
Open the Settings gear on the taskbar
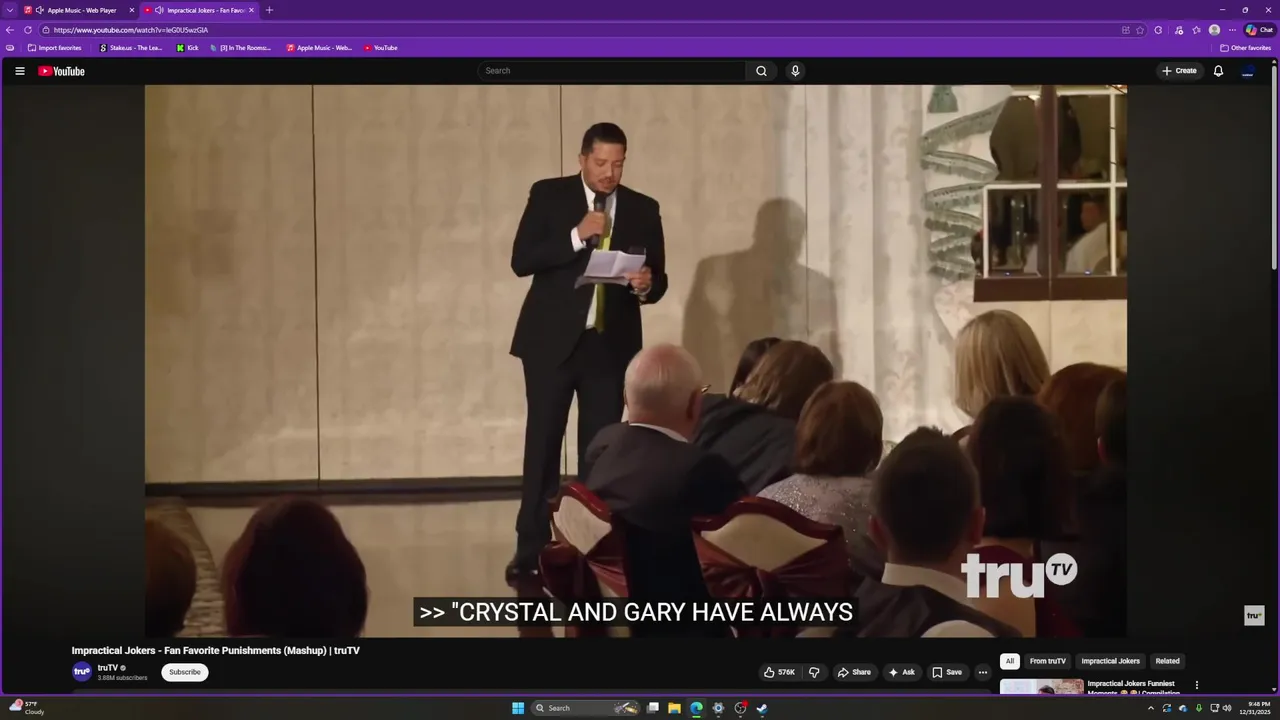(718, 708)
